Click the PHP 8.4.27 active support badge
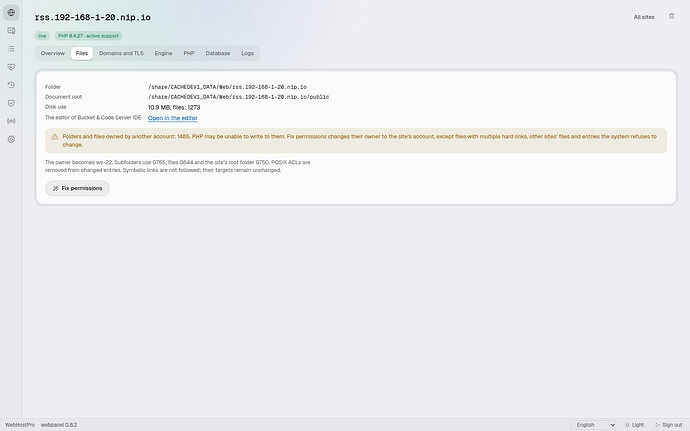The width and height of the screenshot is (690, 431). click(88, 36)
